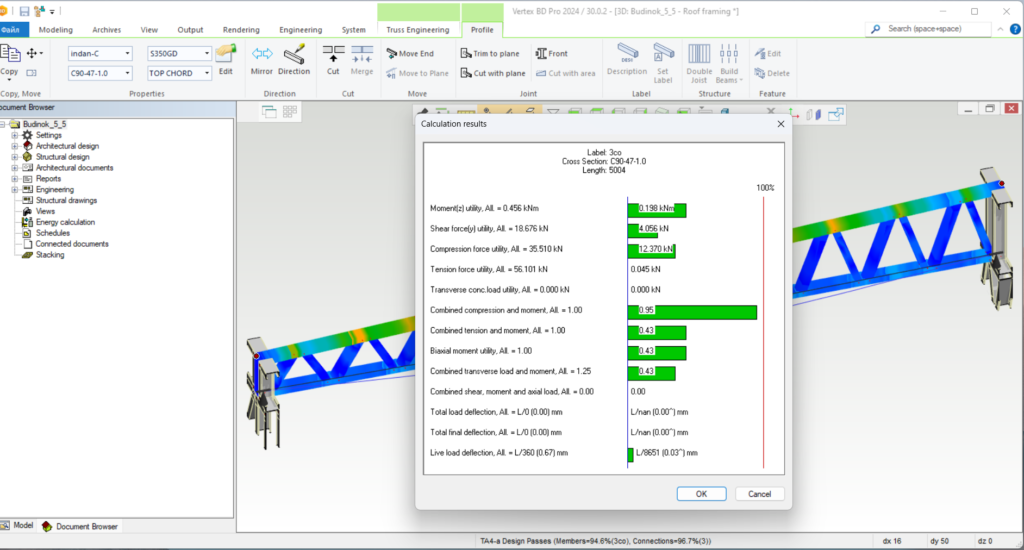Click the Move to Plane tool
Screen dimensions: 1024x550
pyautogui.click(x=417, y=73)
